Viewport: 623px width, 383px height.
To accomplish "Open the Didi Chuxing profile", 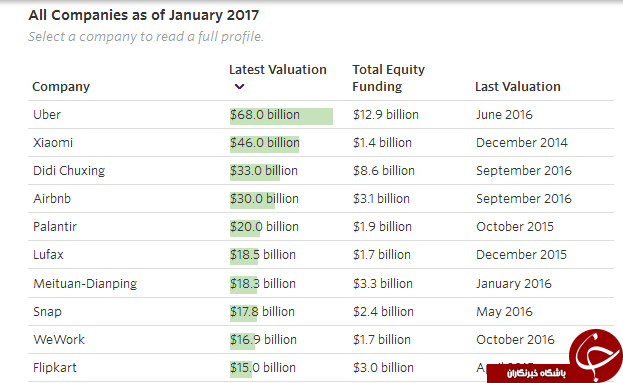I will (x=69, y=170).
